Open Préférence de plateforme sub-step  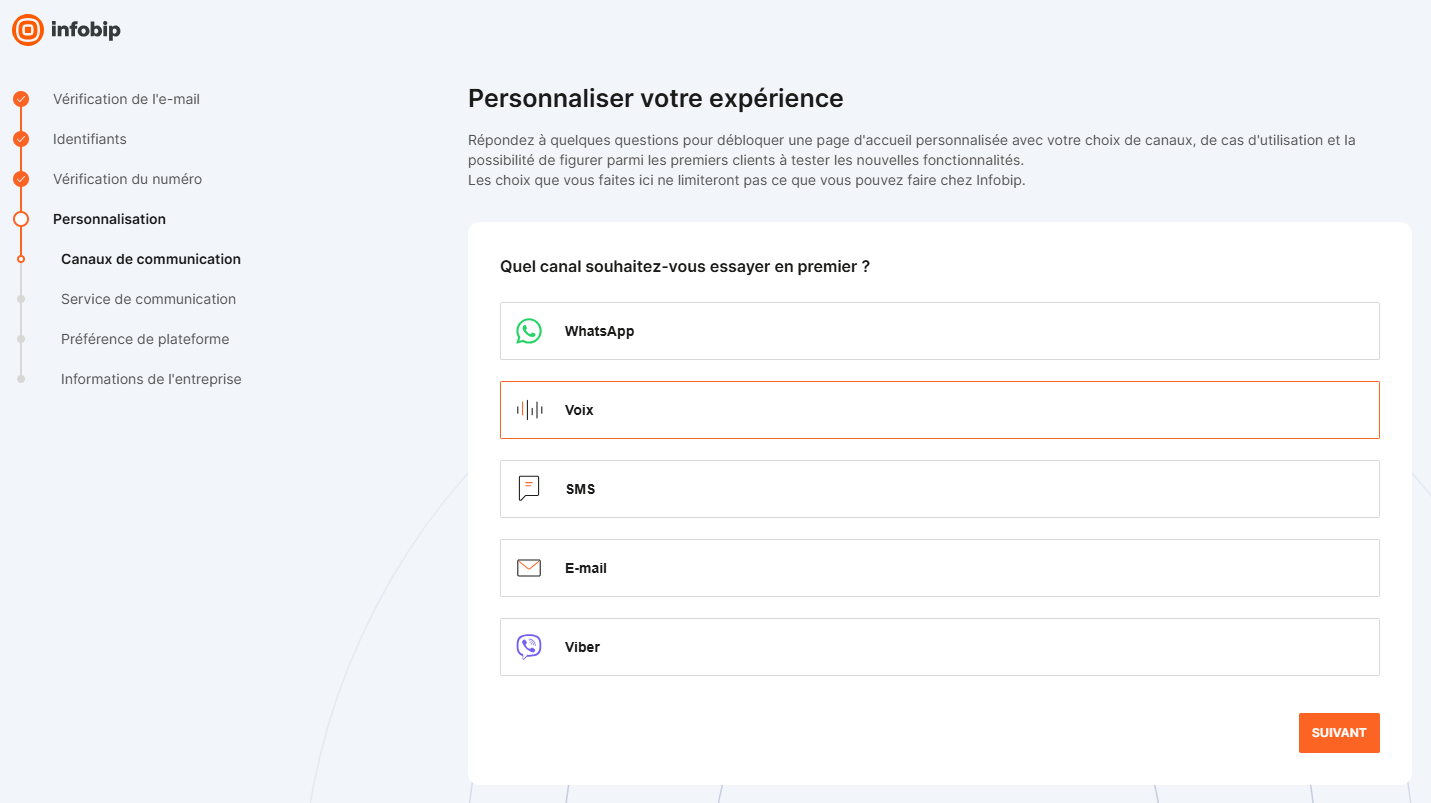point(145,339)
